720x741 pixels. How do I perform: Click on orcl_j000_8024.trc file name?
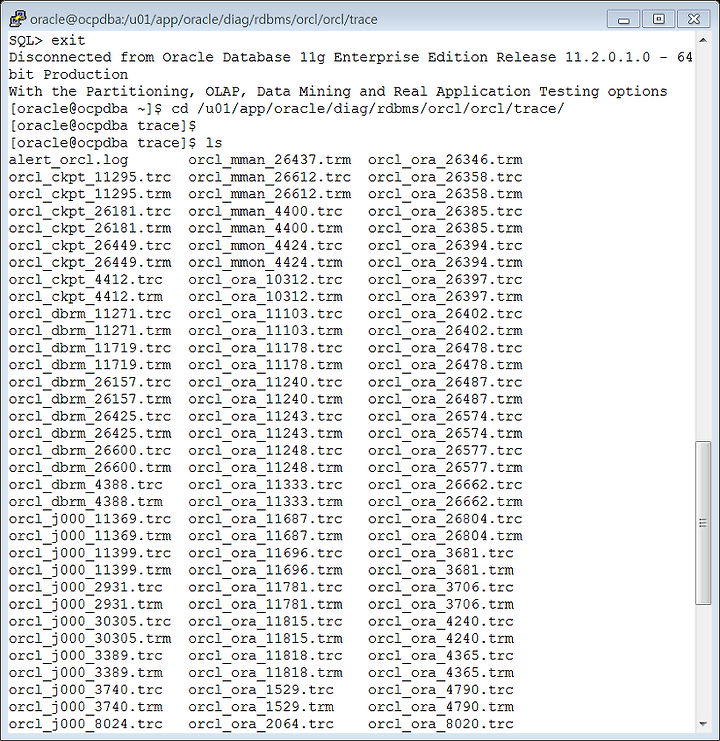(86, 724)
